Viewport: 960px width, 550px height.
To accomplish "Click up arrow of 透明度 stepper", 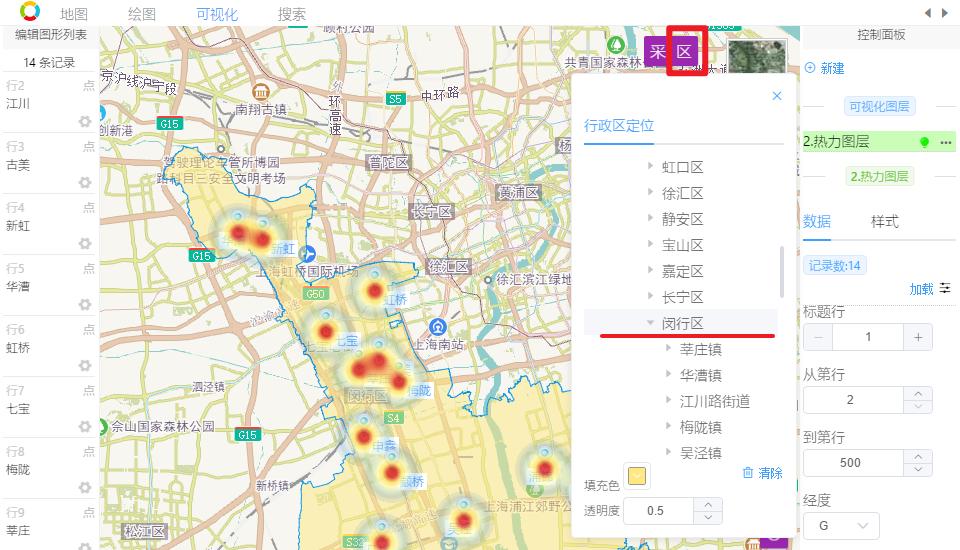I will tap(708, 504).
